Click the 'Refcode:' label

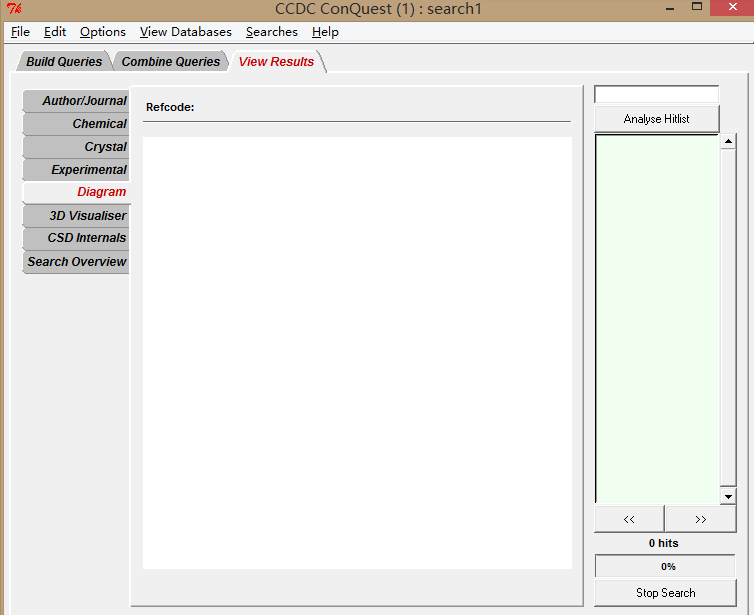coord(170,107)
